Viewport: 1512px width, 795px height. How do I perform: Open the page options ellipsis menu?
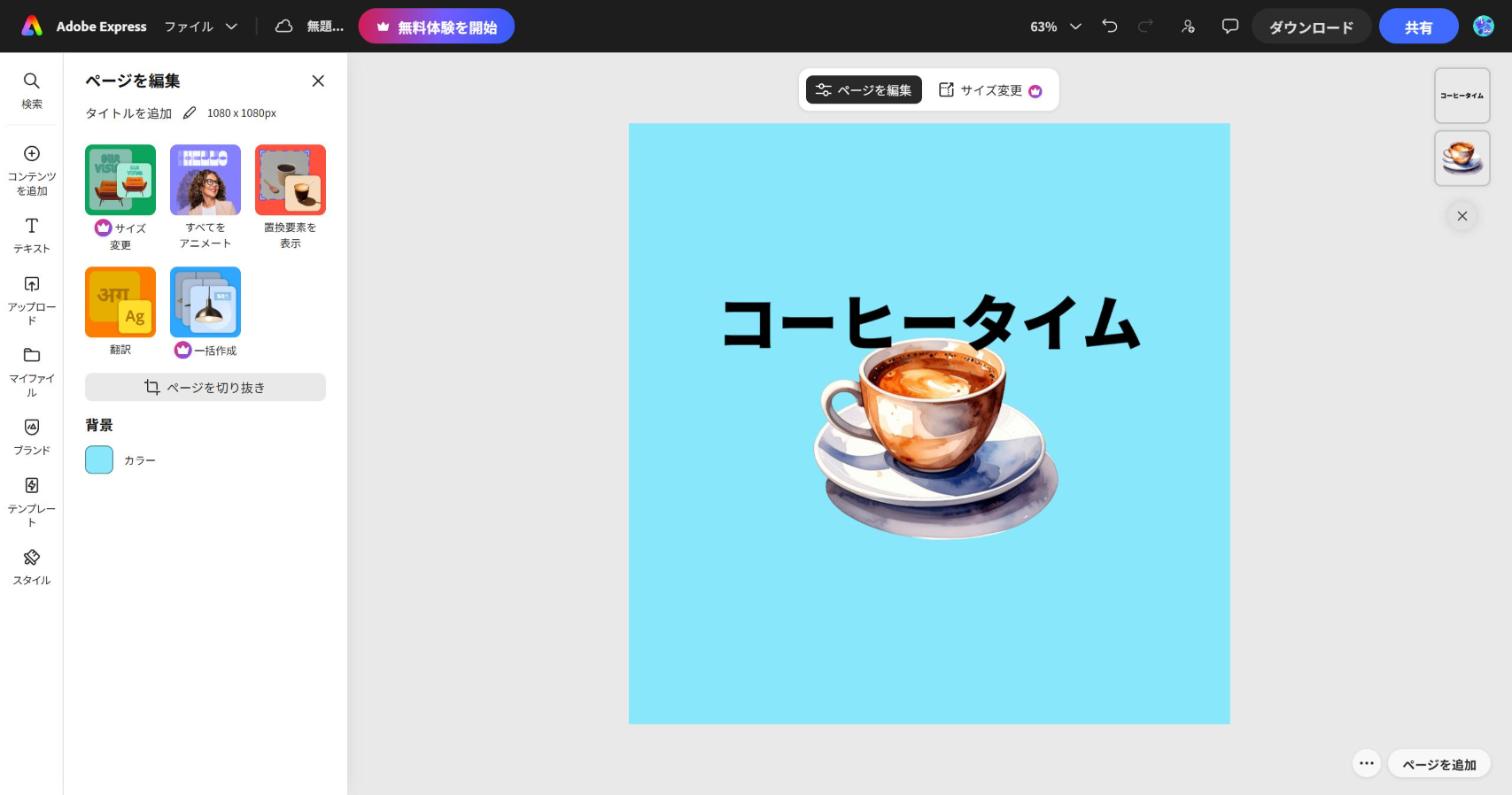pos(1366,763)
